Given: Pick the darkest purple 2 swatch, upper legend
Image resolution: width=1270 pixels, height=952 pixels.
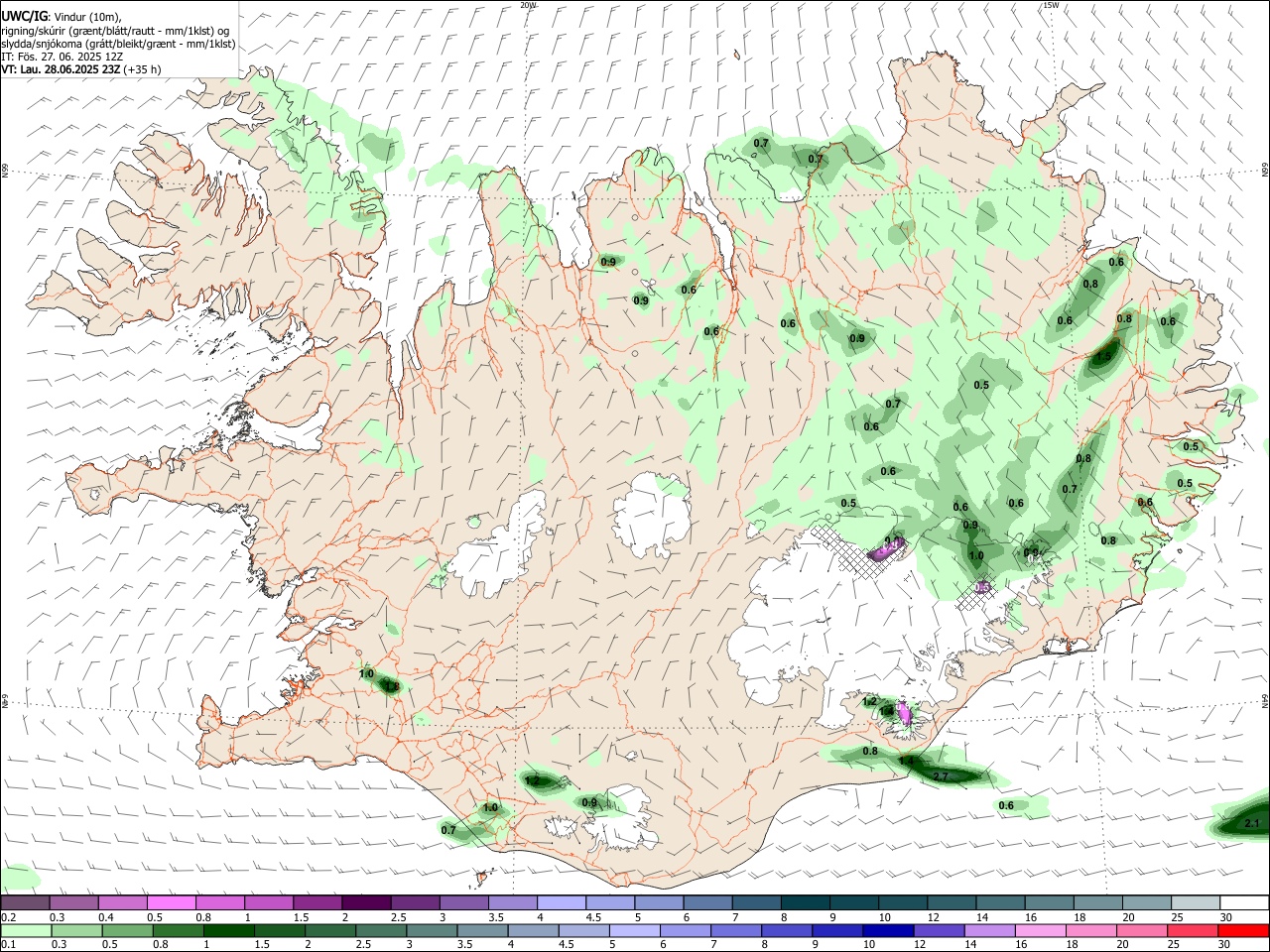Looking at the screenshot, I should 365,903.
